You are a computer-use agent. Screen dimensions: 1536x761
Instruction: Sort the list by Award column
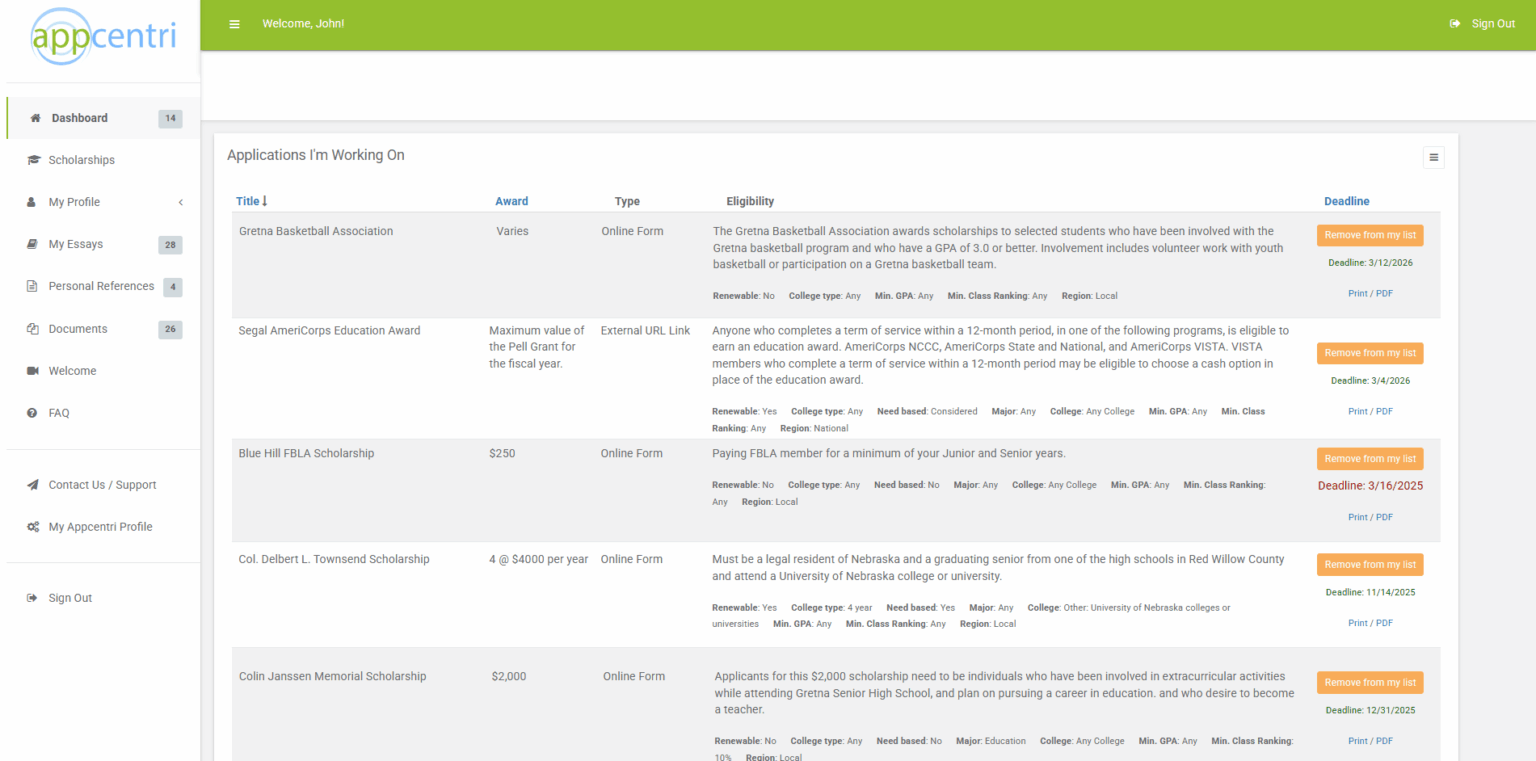click(511, 201)
